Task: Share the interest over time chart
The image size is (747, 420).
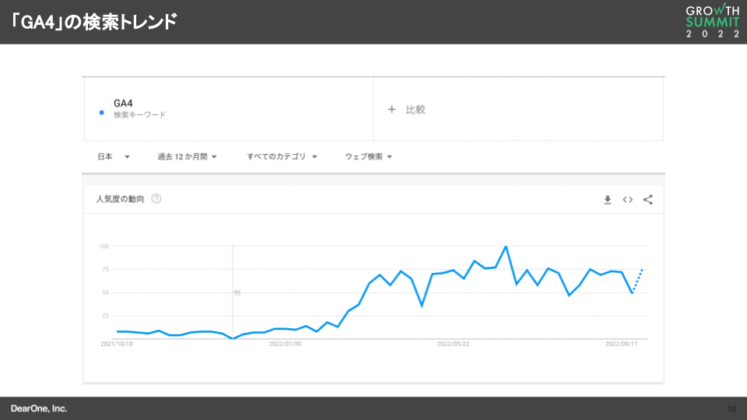Action: 648,200
